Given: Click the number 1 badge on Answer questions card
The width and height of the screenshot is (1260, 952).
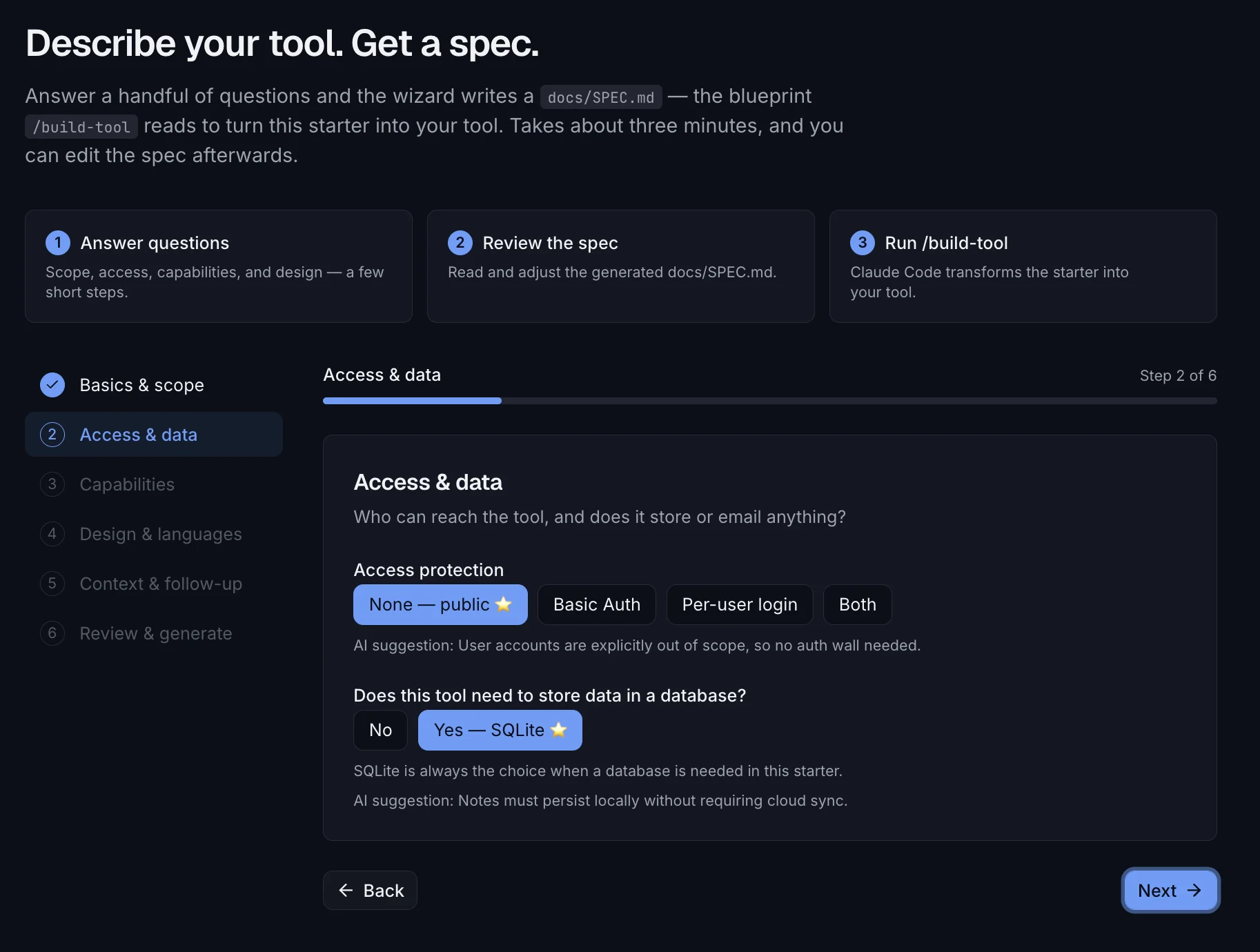Looking at the screenshot, I should tap(58, 243).
